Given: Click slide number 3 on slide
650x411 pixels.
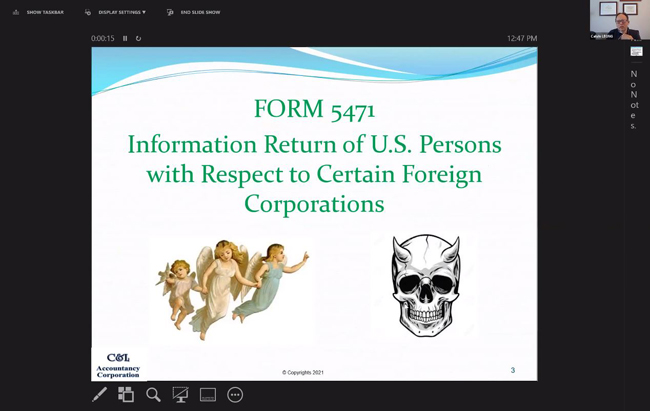Looking at the screenshot, I should click(x=513, y=370).
